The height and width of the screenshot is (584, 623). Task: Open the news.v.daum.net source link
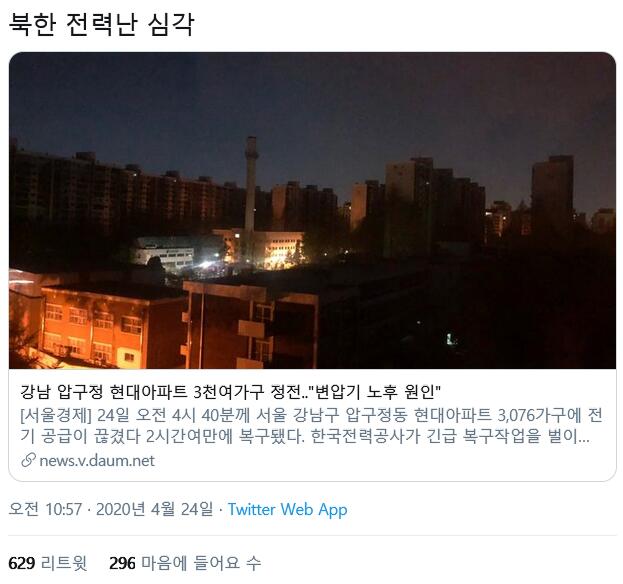pos(97,460)
